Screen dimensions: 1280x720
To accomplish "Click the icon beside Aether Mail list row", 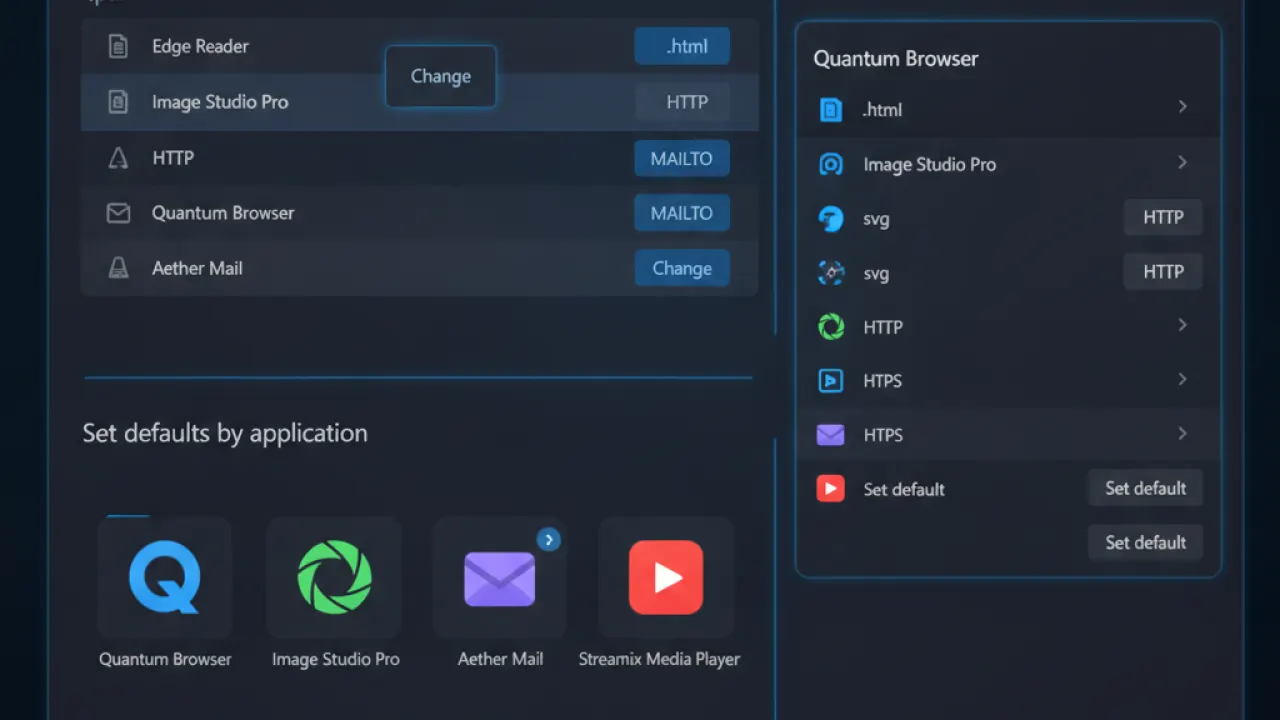I will tap(118, 268).
